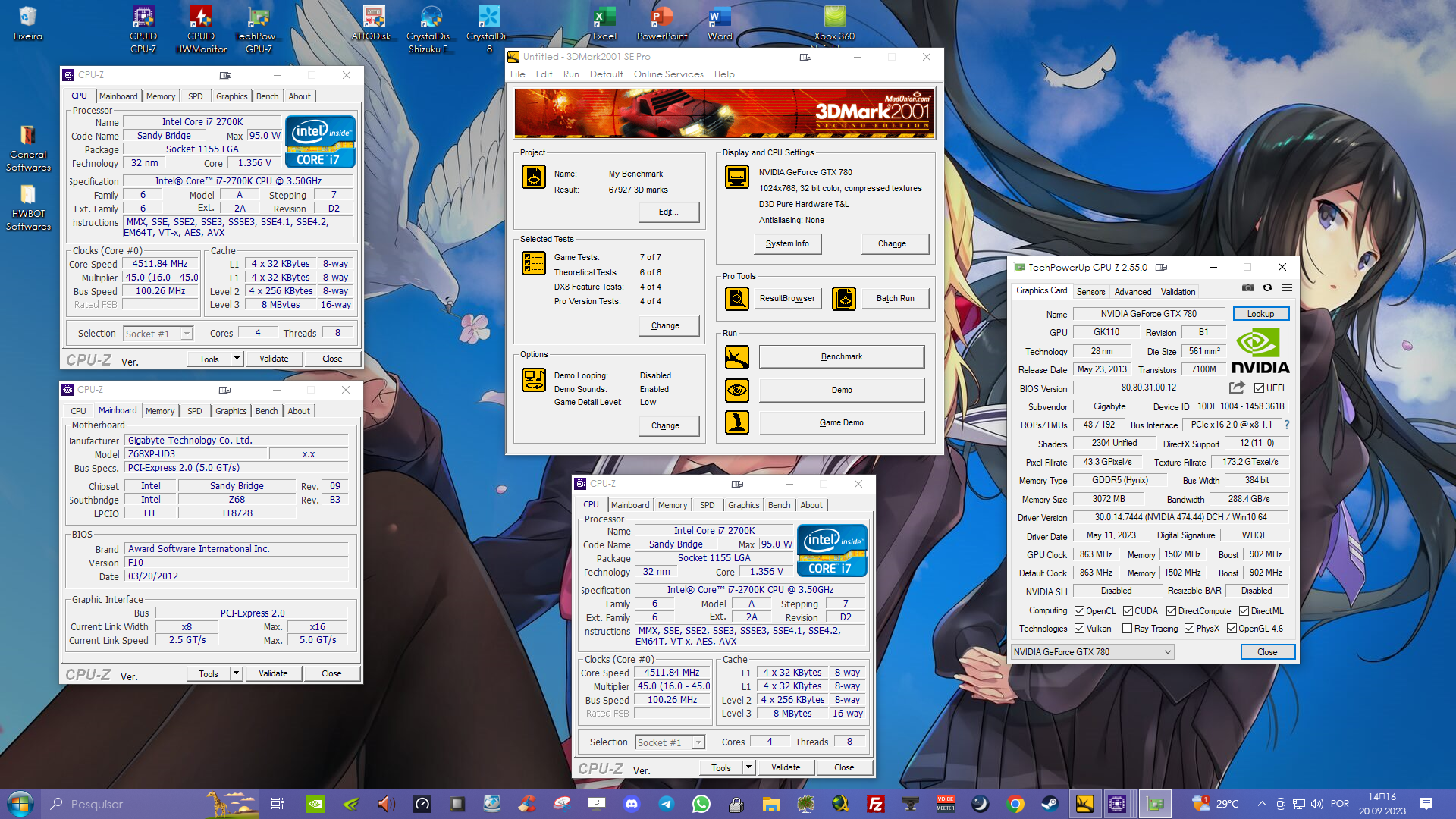Click ResultBrowser magnifier icon in 3DMark
Screen dimensions: 1456x819
[736, 299]
